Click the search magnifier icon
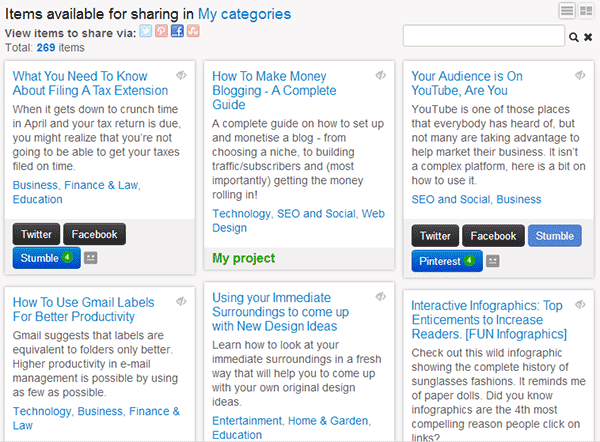600x442 pixels. pos(574,37)
